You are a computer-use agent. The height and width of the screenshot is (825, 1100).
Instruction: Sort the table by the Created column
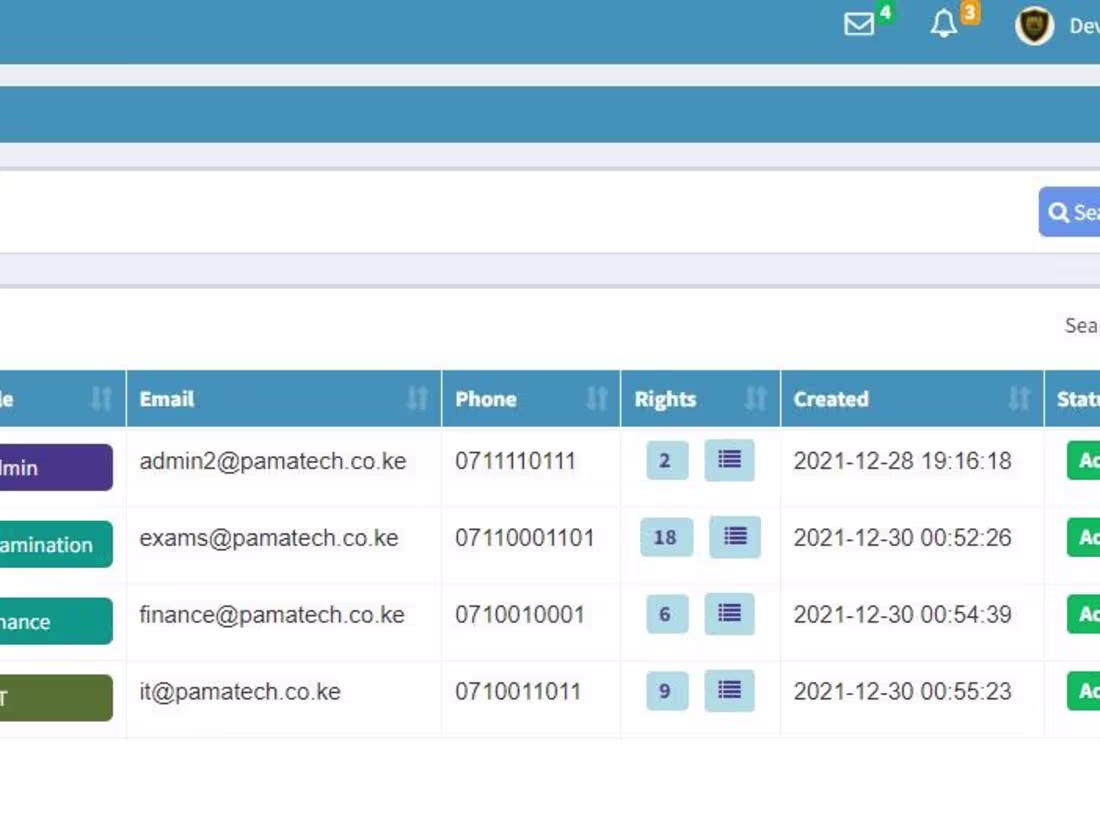[1020, 397]
